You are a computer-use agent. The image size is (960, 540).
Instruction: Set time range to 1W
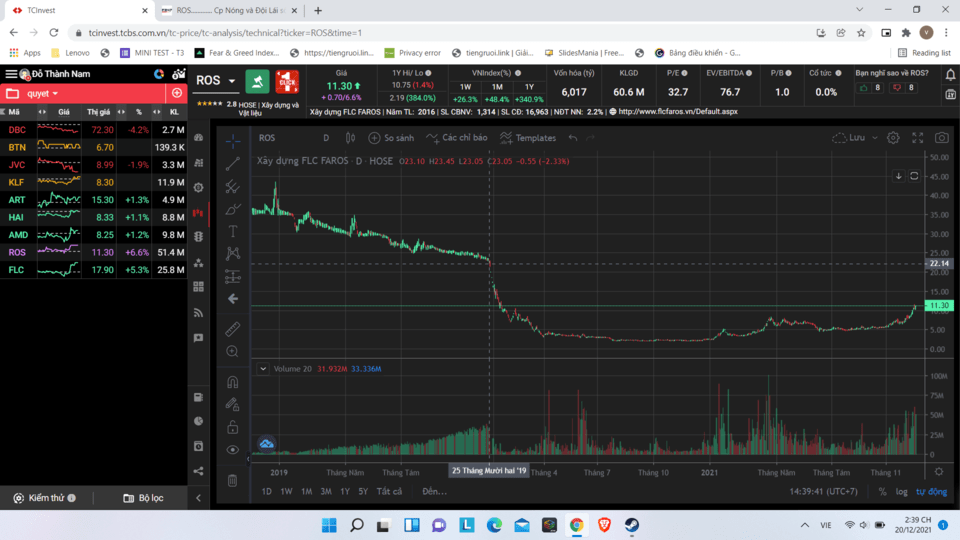287,491
